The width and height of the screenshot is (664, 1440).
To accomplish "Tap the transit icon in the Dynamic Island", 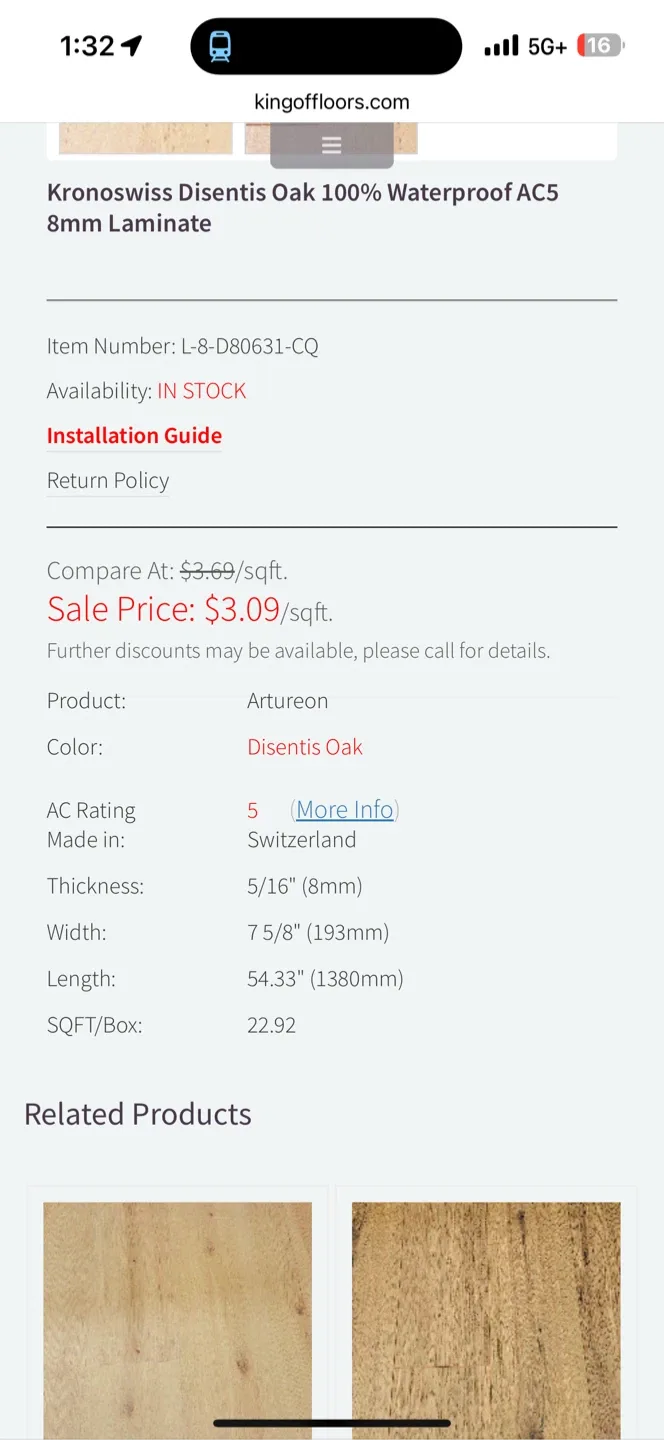I will [x=222, y=45].
